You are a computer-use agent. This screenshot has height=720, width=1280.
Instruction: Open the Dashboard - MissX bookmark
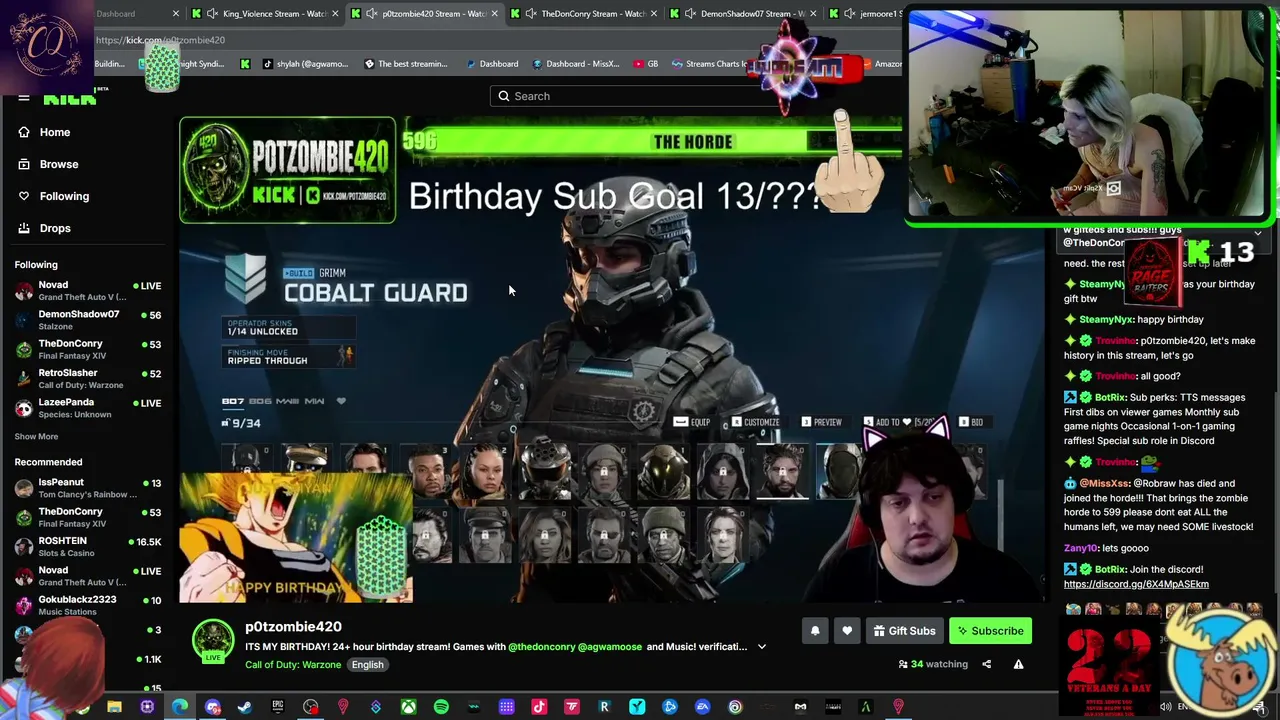click(576, 64)
